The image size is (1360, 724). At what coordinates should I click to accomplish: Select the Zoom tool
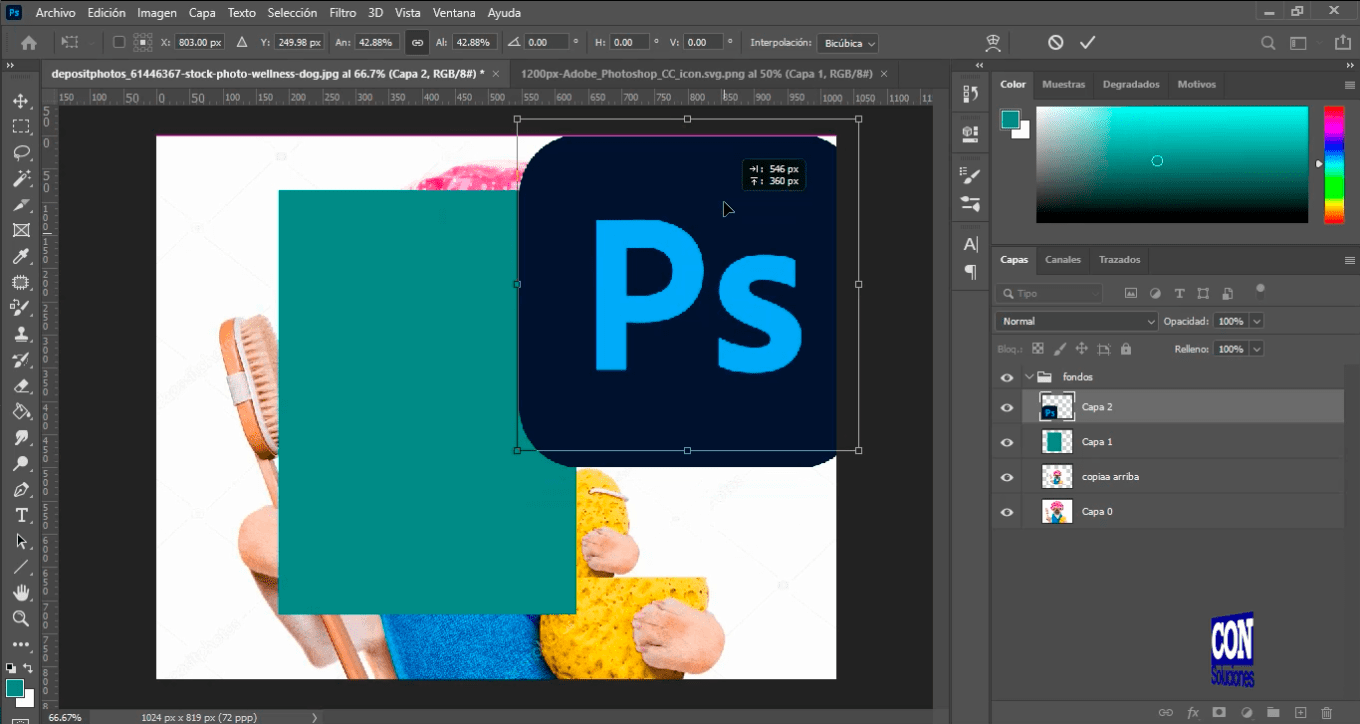(20, 619)
